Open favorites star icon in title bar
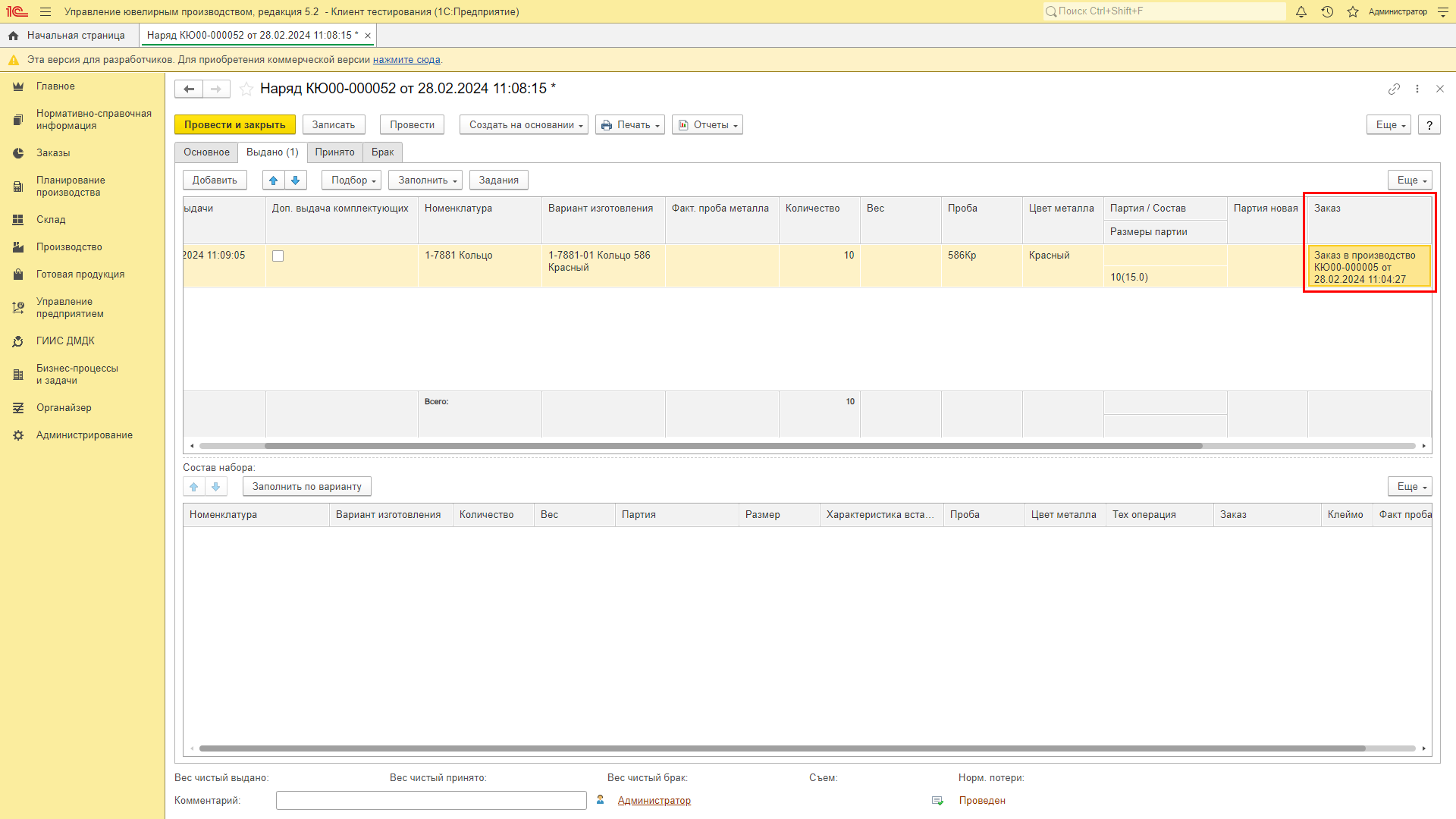This screenshot has height=819, width=1456. pyautogui.click(x=1353, y=12)
